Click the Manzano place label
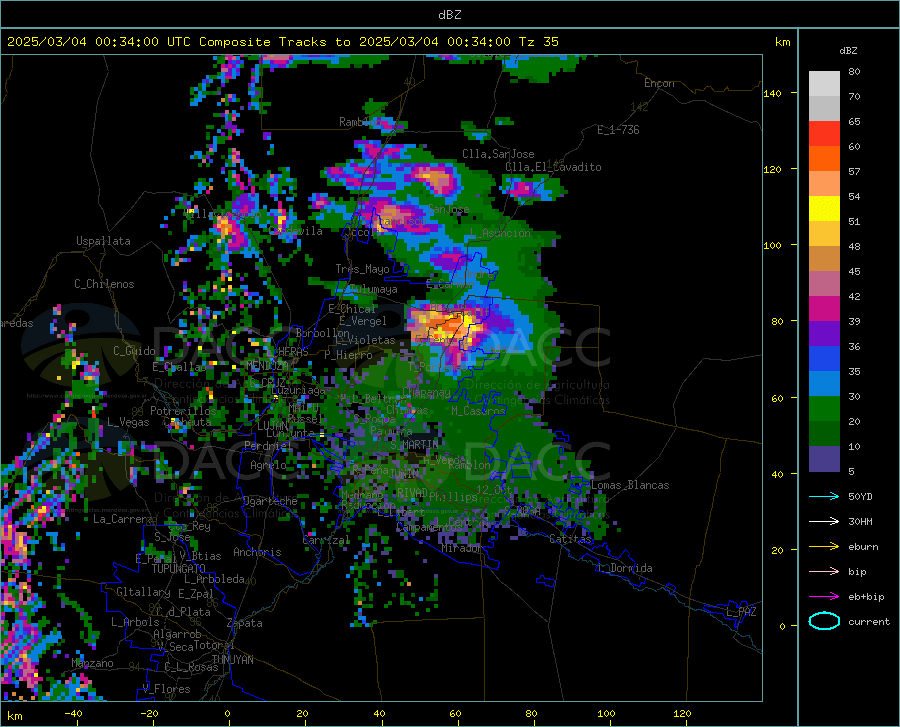The image size is (900, 727). (92, 663)
